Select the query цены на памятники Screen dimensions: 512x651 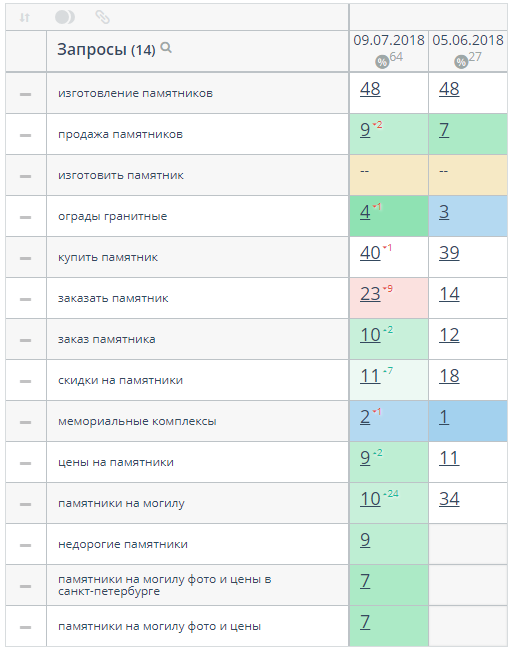pos(116,463)
